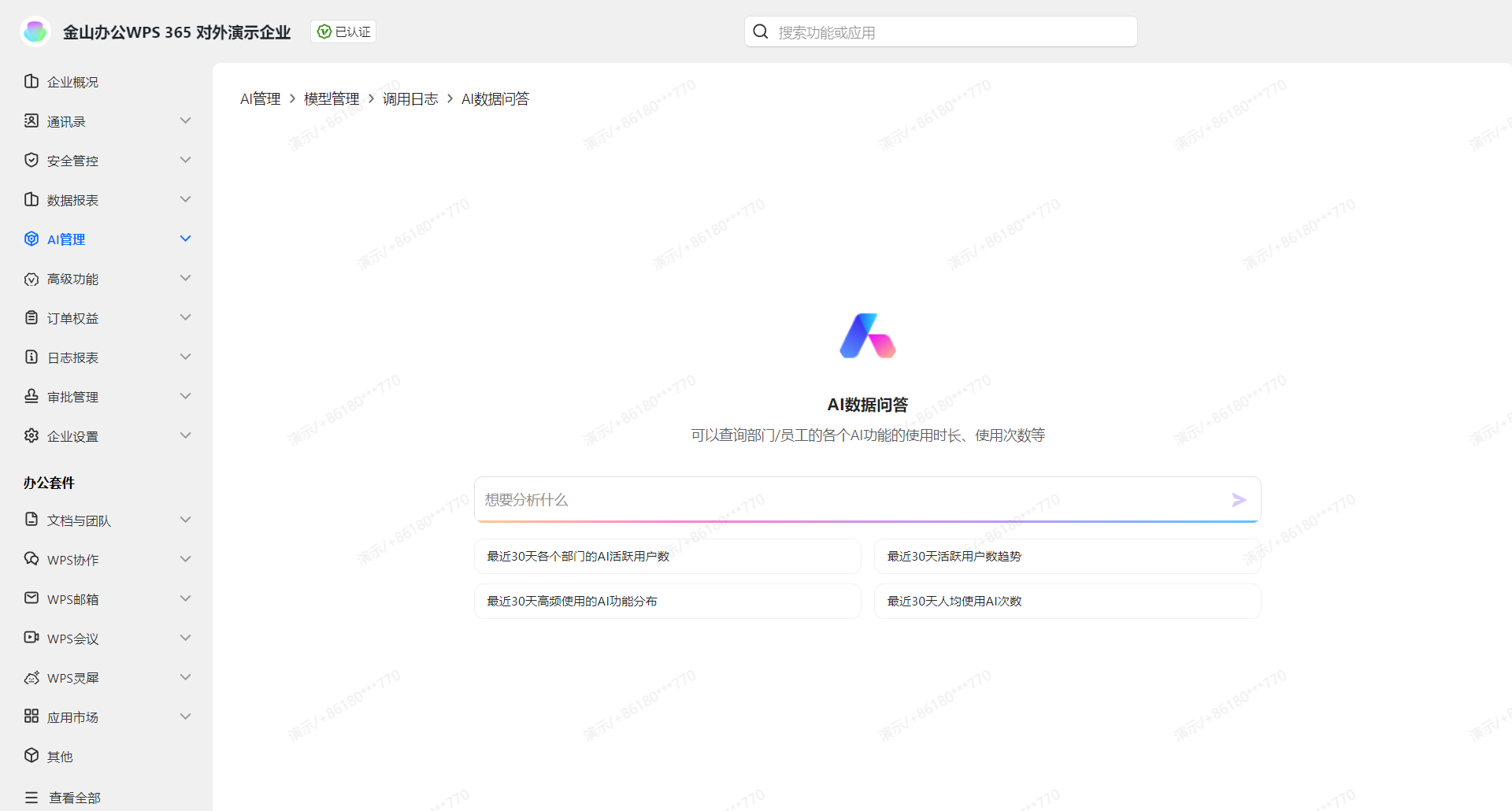Screen dimensions: 1512x811
Task: Click the AI管理 icon in sidebar
Action: click(31, 239)
